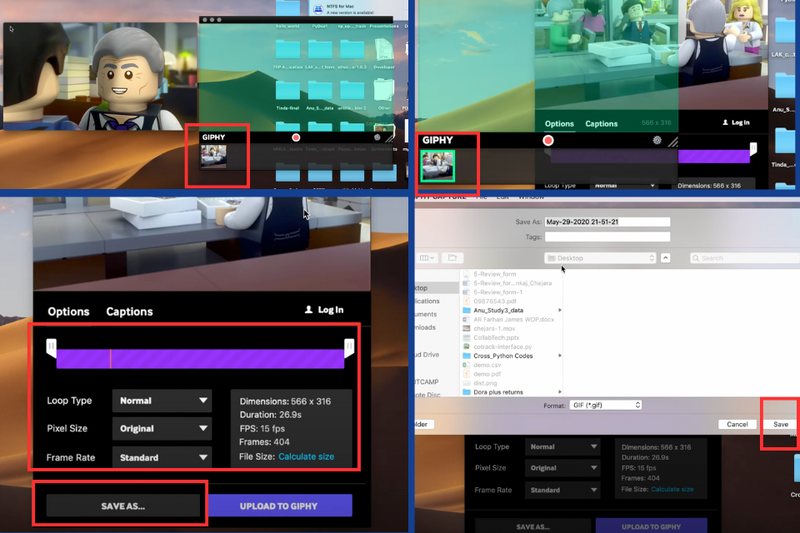Select the Anu_Study3_data folder in the file list
Image resolution: width=800 pixels, height=533 pixels.
click(498, 310)
